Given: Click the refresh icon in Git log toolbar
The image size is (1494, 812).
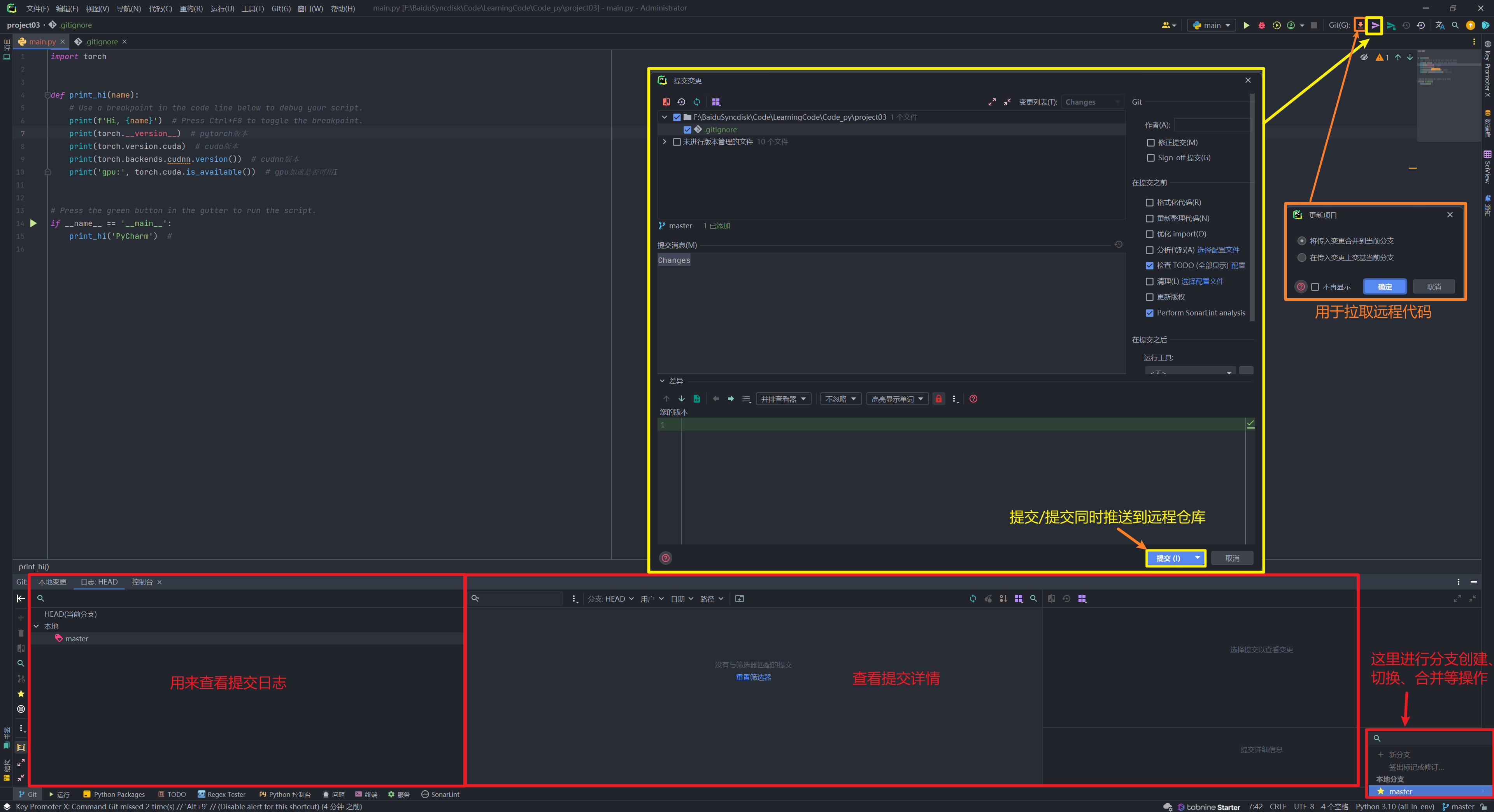Looking at the screenshot, I should pos(973,599).
